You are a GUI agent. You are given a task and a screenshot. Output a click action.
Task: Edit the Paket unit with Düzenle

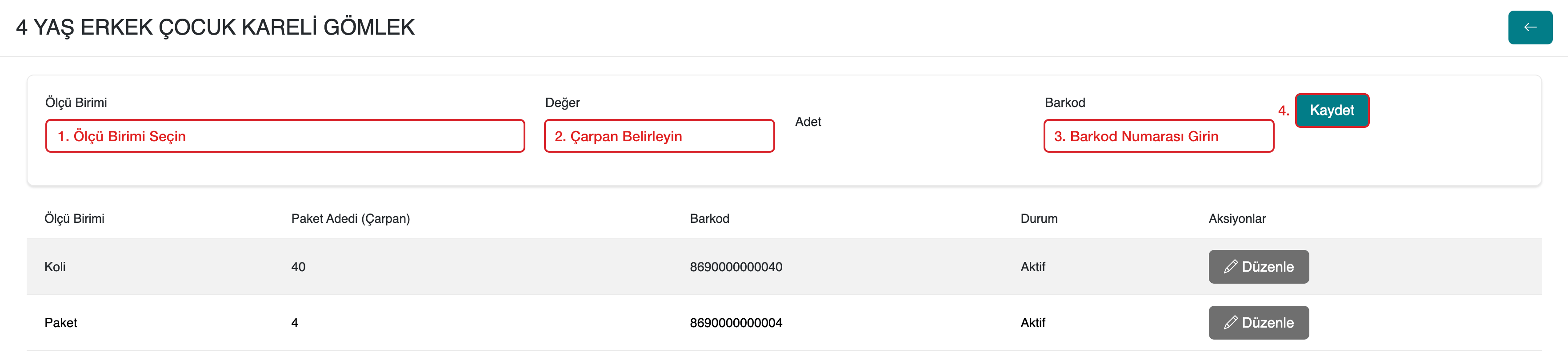click(x=1258, y=323)
